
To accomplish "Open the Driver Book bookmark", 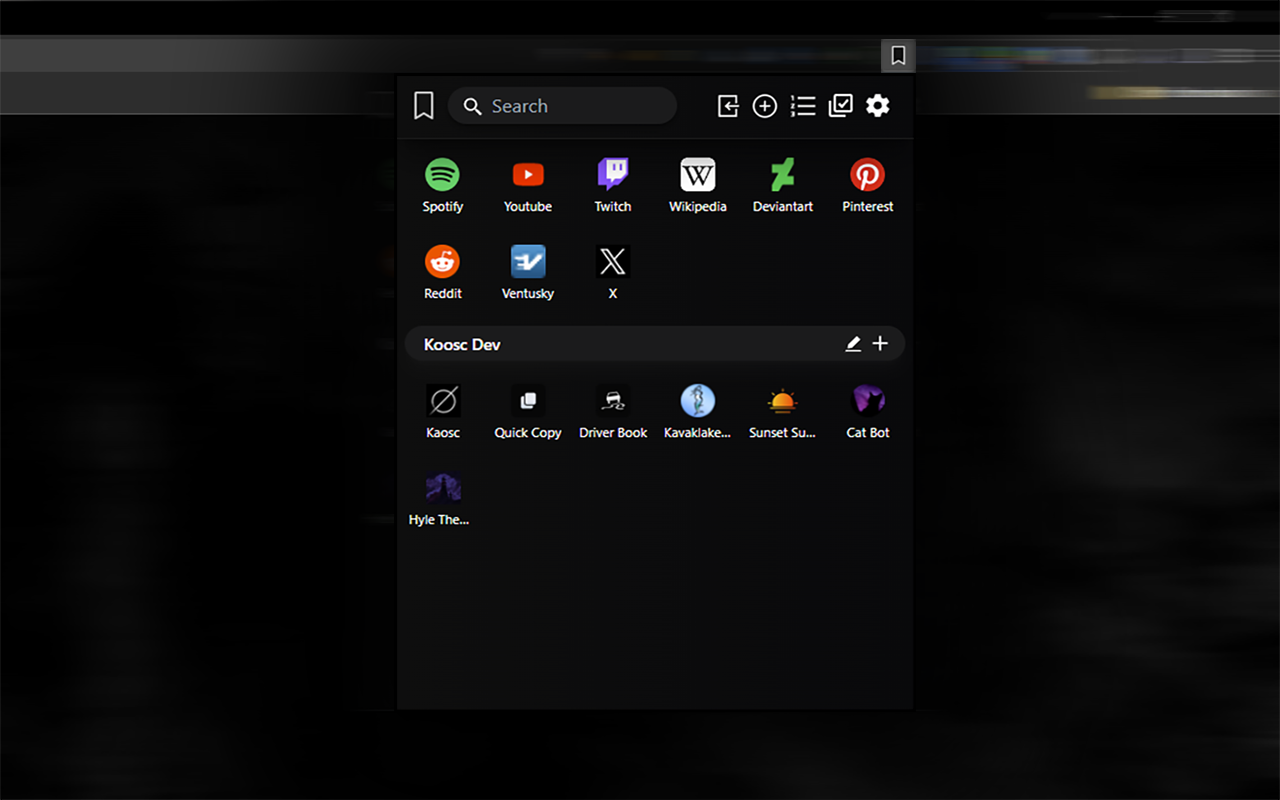I will pyautogui.click(x=613, y=411).
